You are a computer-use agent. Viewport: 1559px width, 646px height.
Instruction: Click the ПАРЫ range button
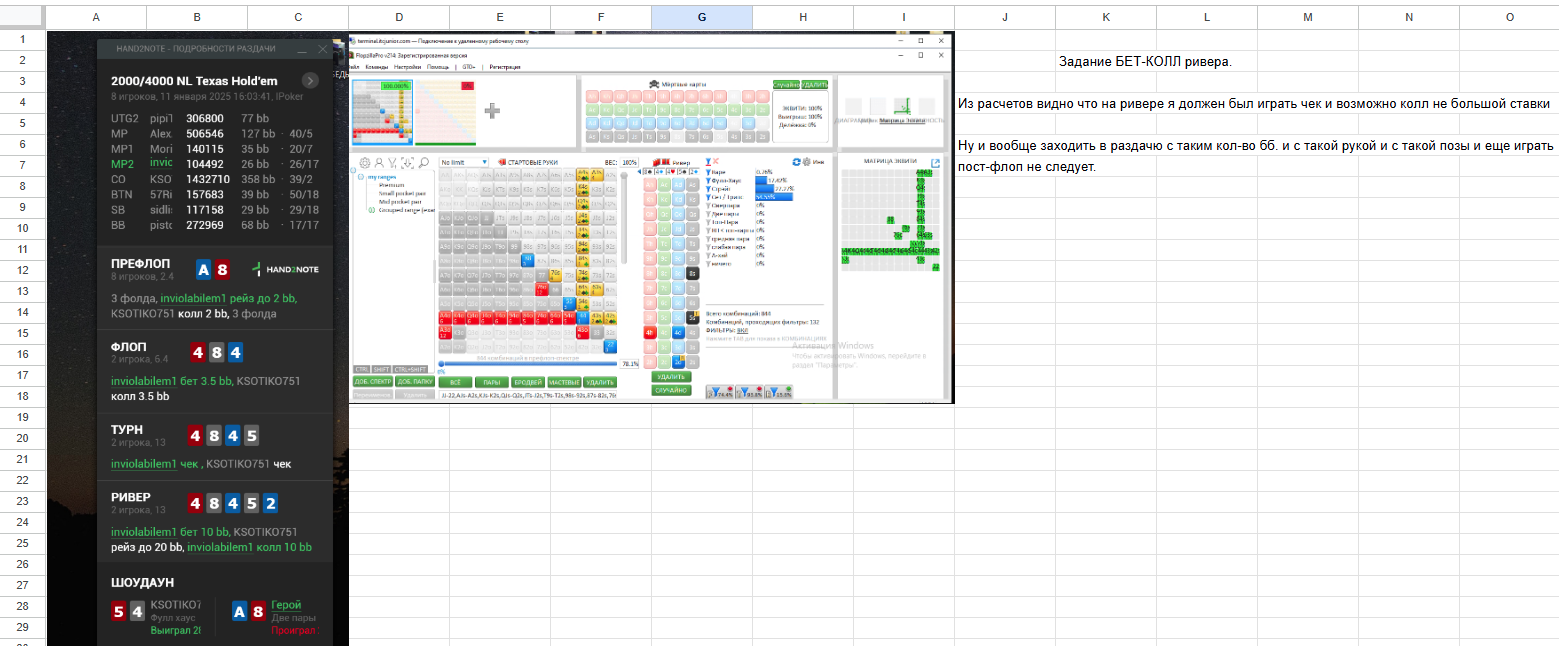491,381
